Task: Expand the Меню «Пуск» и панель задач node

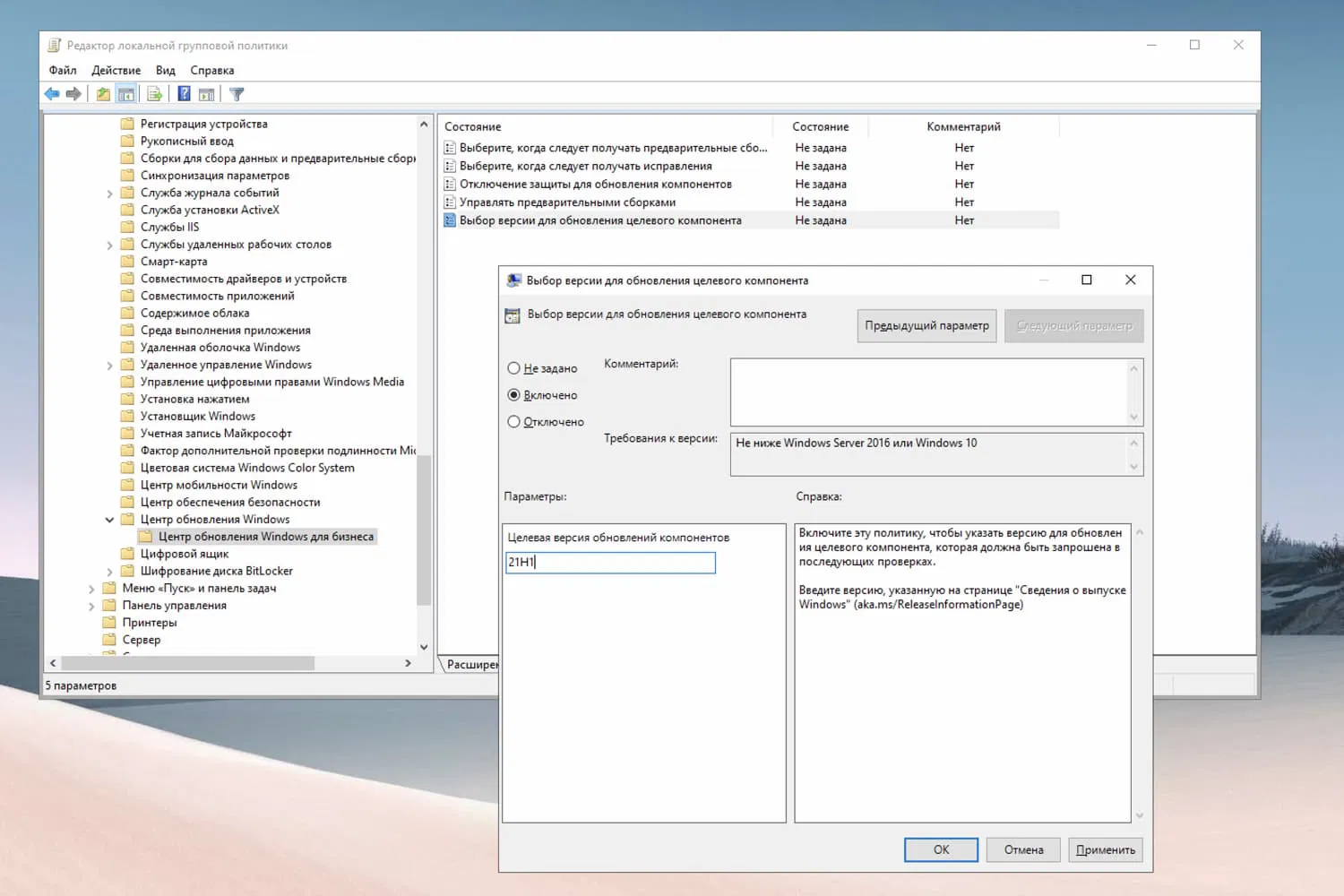Action: tap(91, 589)
